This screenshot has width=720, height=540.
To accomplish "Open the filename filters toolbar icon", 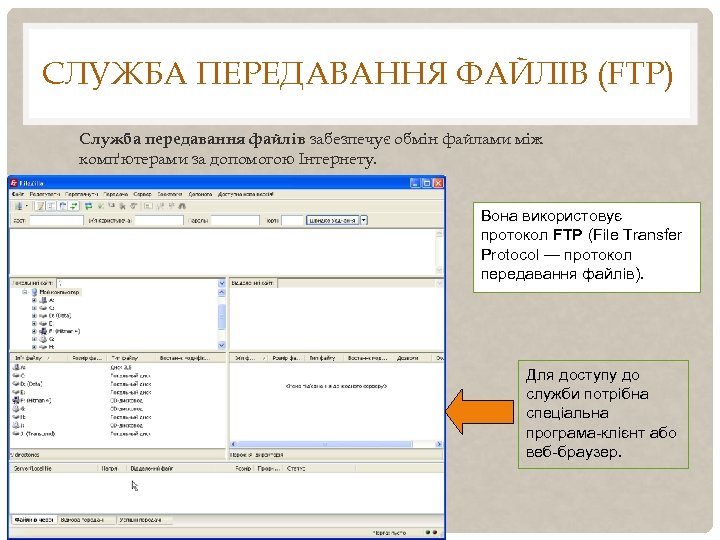I will (148, 206).
